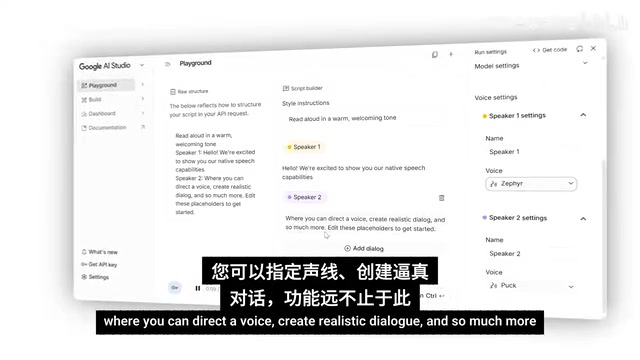Click the Settings gear icon

click(x=84, y=277)
